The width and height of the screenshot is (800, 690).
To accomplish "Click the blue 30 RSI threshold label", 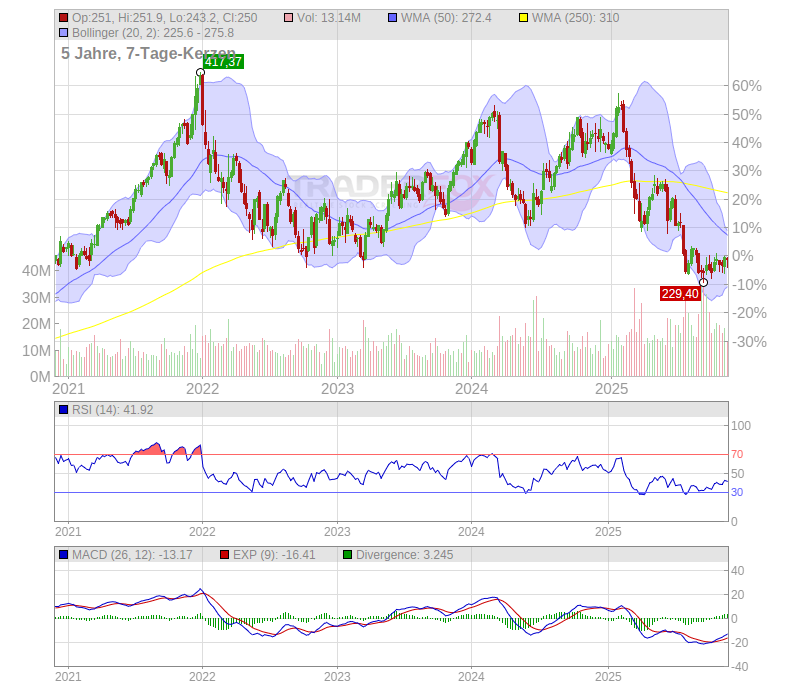I will pos(736,492).
